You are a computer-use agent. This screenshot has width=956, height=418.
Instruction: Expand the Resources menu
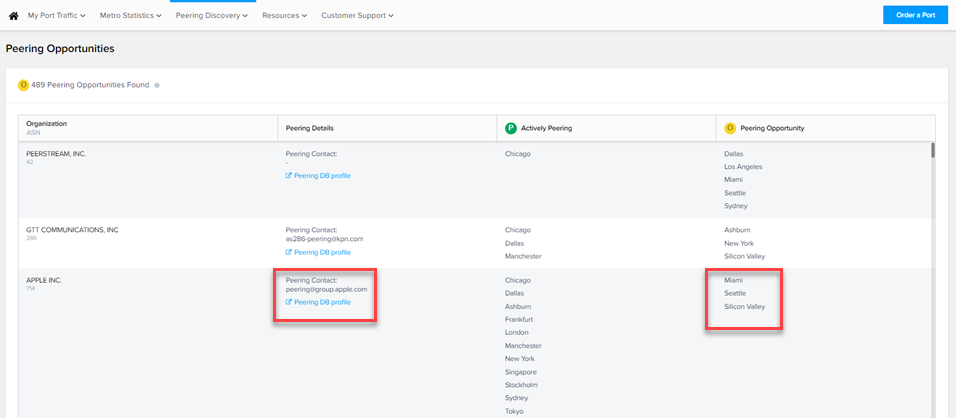(284, 16)
